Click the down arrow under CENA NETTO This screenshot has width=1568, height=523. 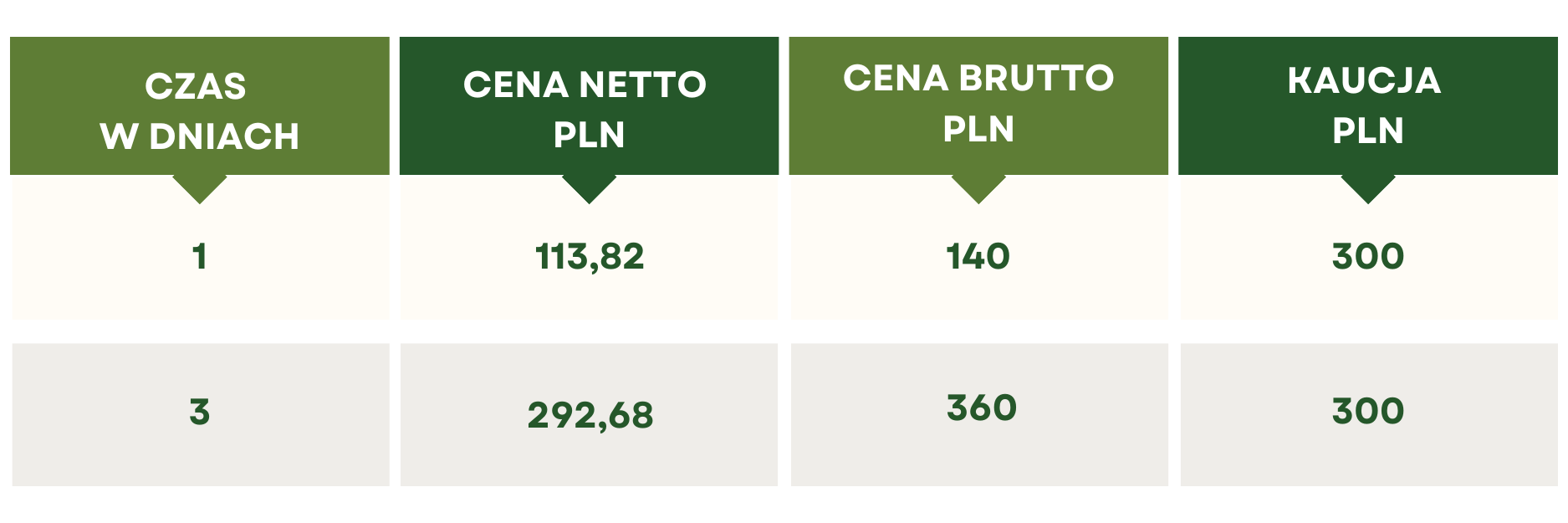pos(589,187)
